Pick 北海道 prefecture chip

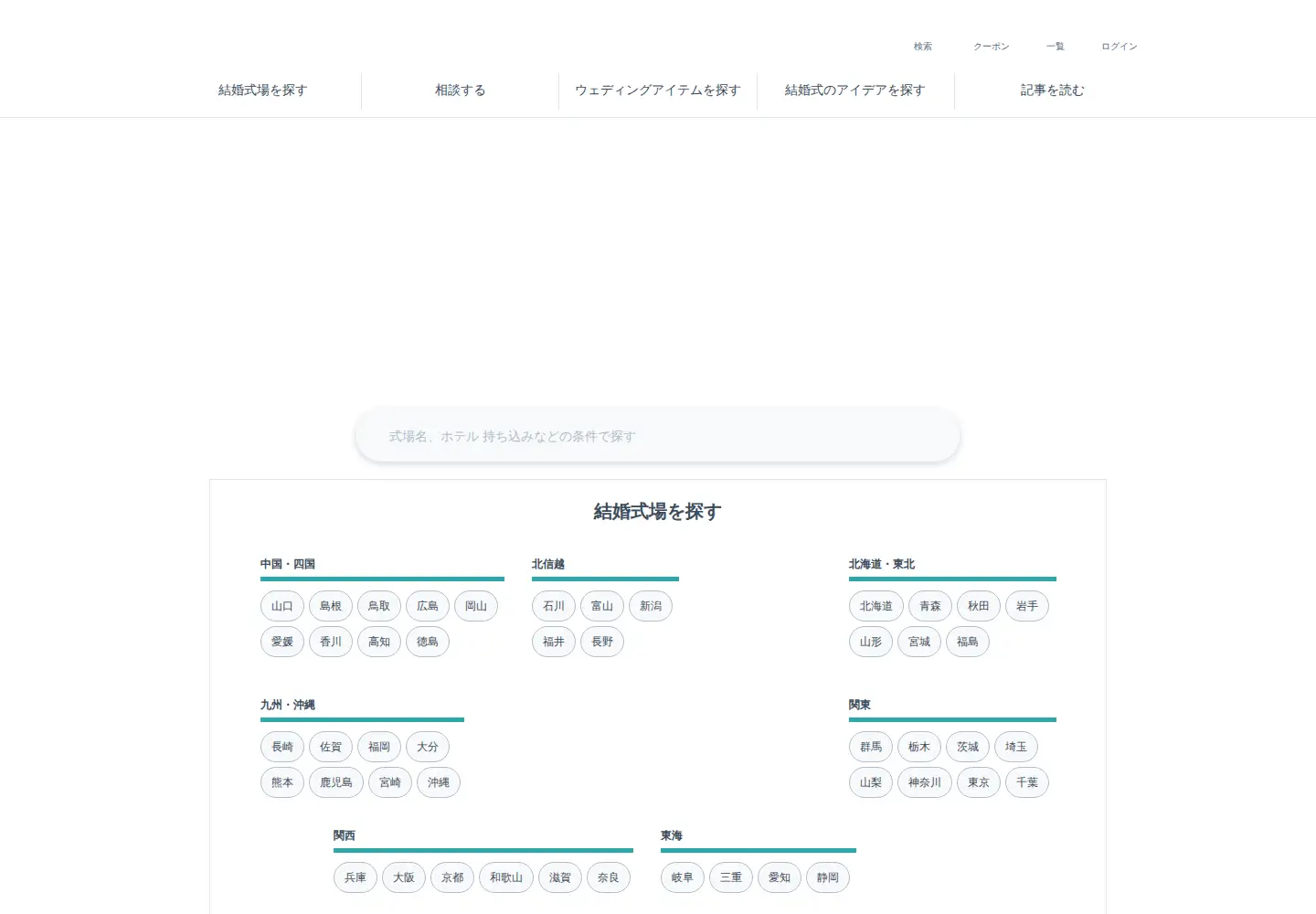[876, 606]
